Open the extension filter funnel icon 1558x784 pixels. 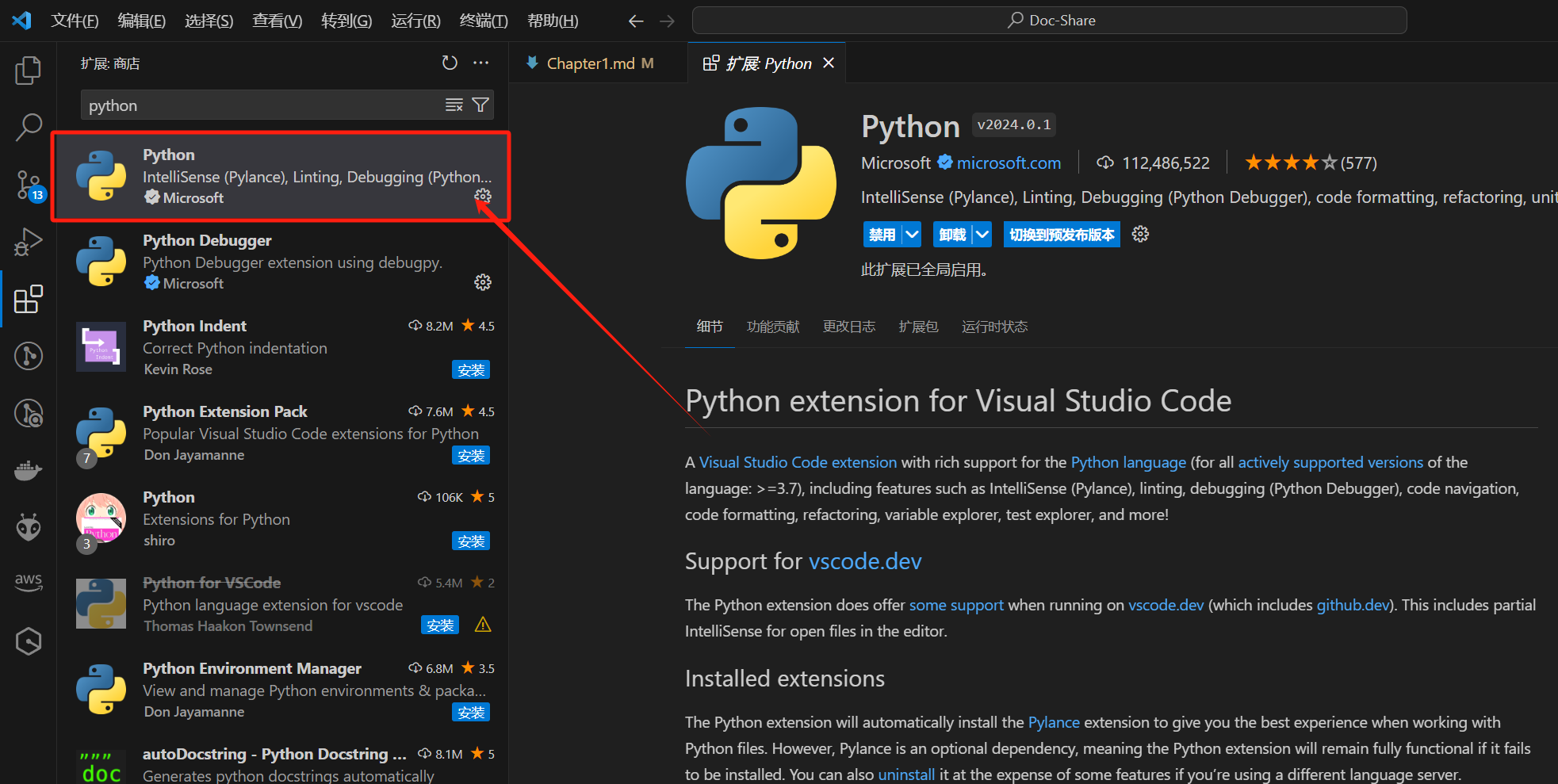pos(480,105)
